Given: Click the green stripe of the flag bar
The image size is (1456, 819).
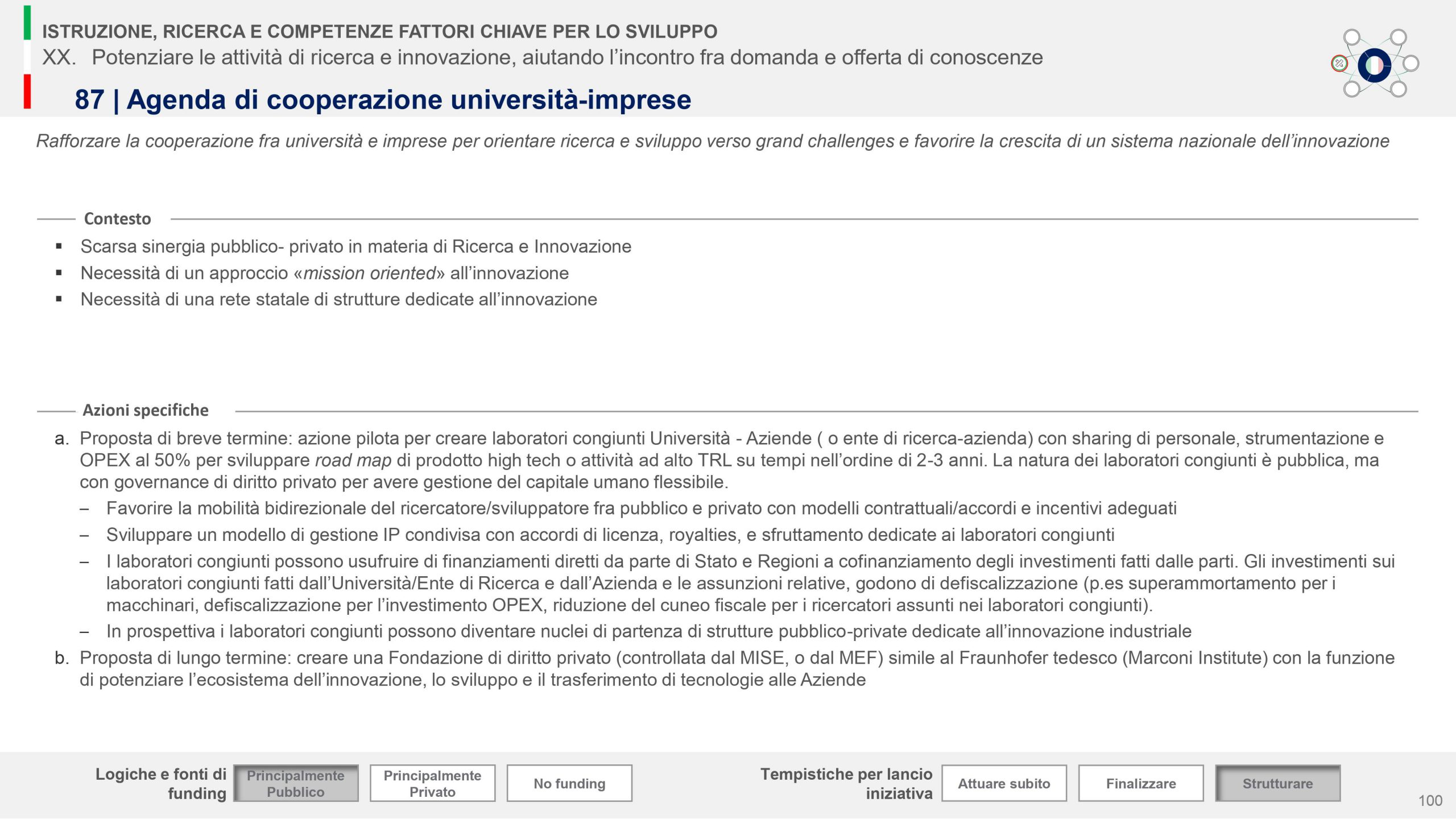Looking at the screenshot, I should [27, 23].
